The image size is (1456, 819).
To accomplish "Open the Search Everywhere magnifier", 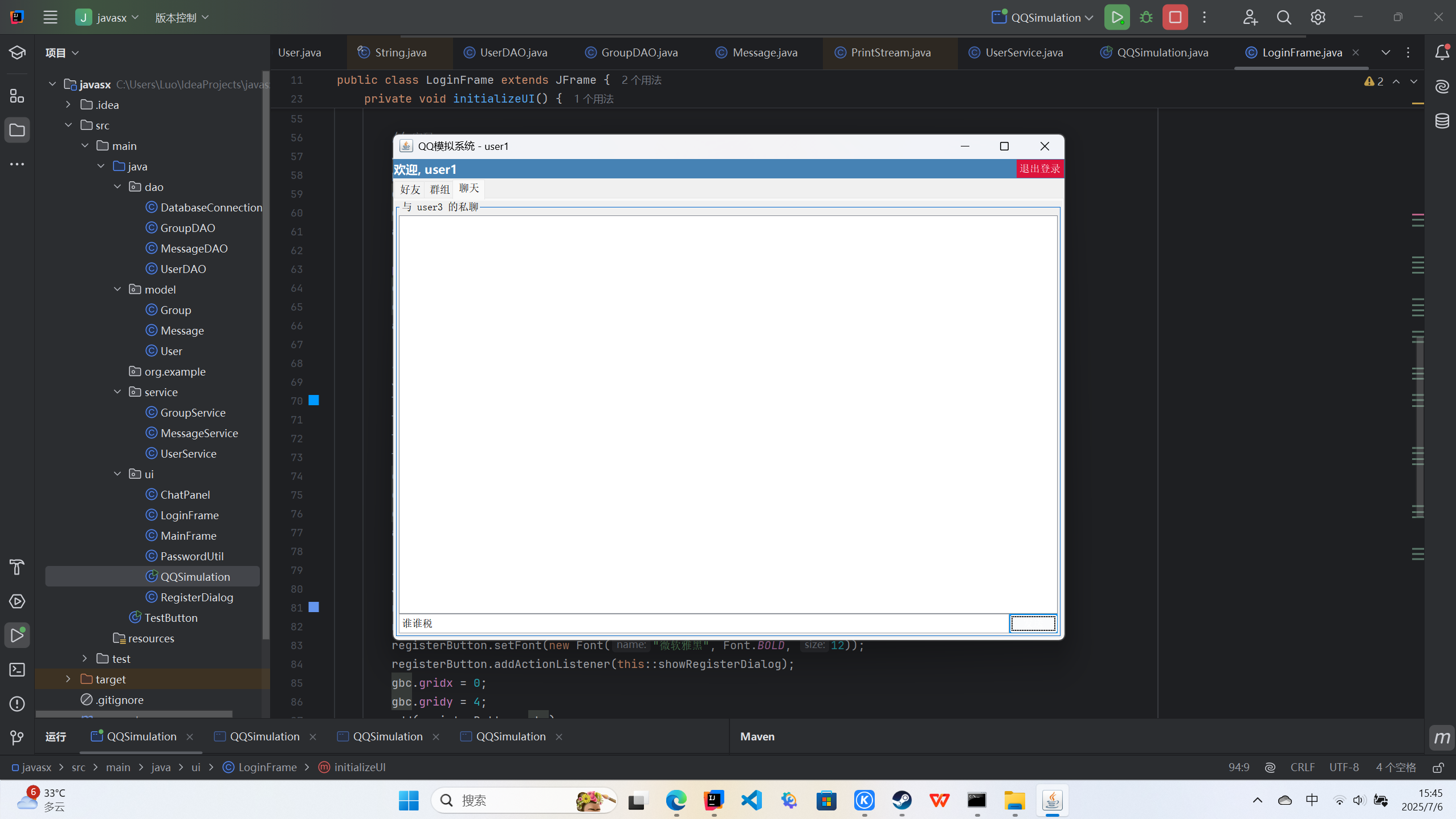I will point(1284,17).
